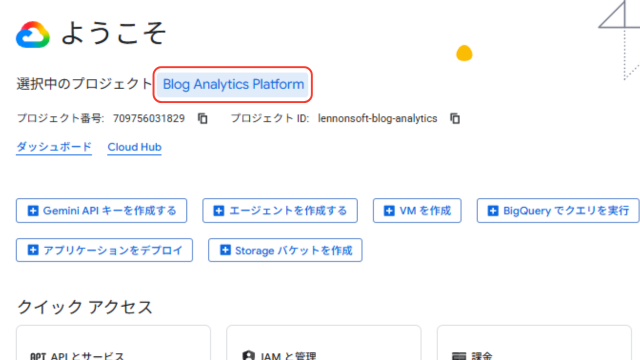Copy the project number 709756031829
The width and height of the screenshot is (640, 360).
(202, 118)
